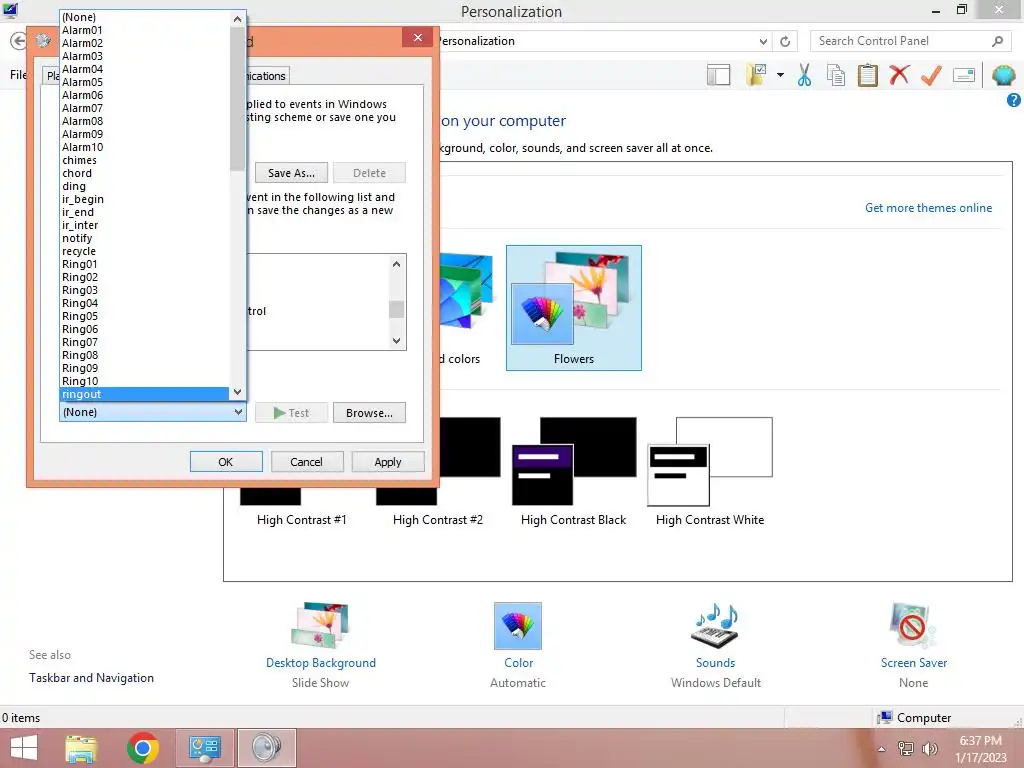Open the Desktop Background slide show settings

click(x=320, y=626)
